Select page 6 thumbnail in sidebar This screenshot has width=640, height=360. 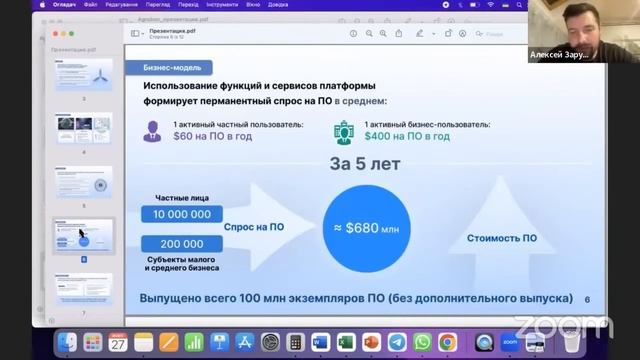pyautogui.click(x=84, y=236)
